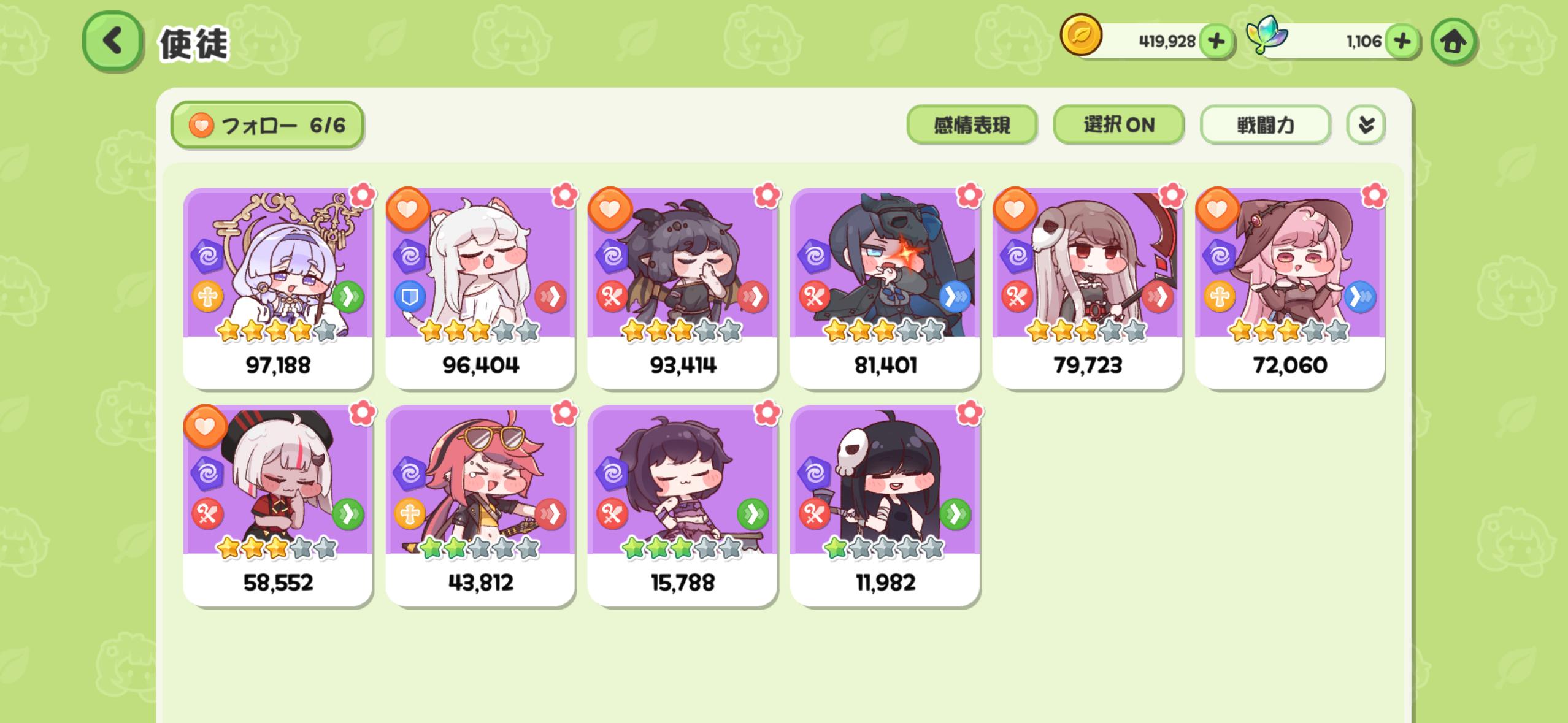Unfollow the heart on the 96,404 apostle

[407, 209]
